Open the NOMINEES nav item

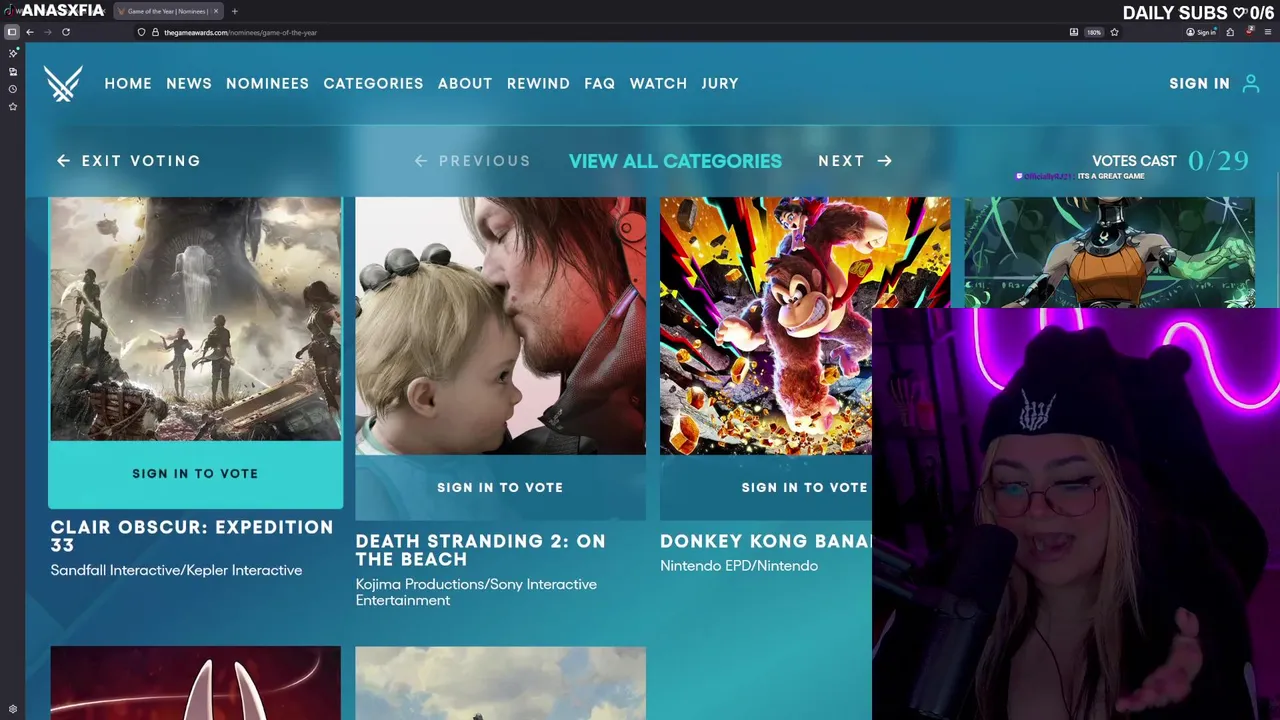click(267, 84)
